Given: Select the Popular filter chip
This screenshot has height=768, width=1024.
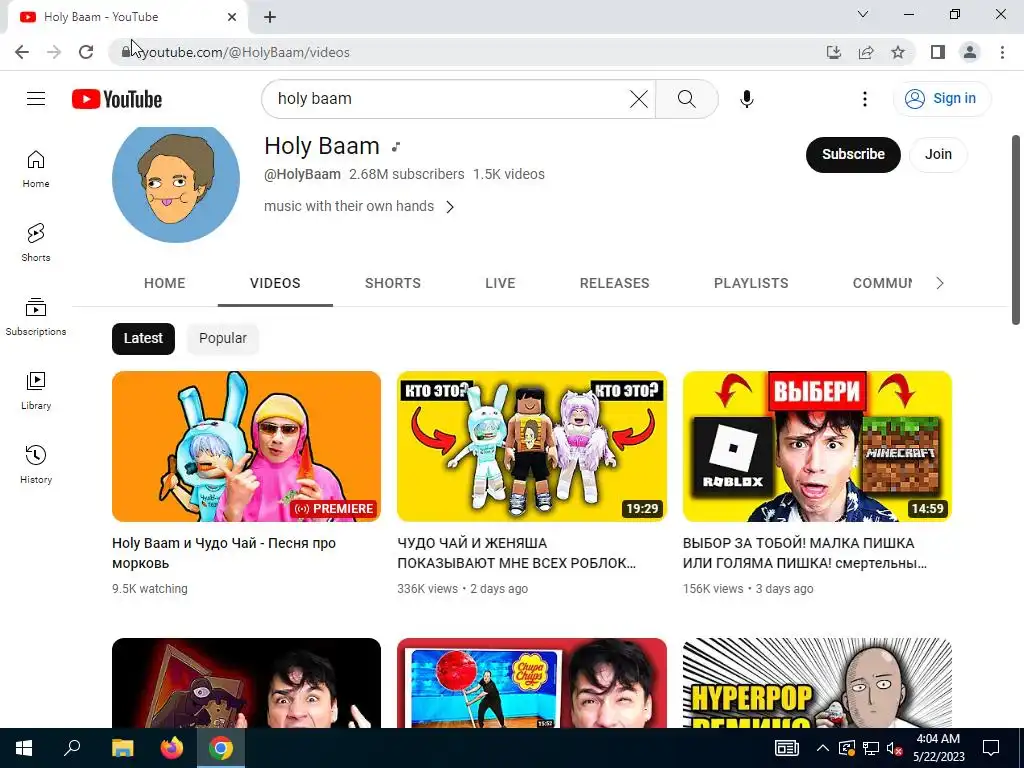Looking at the screenshot, I should (223, 338).
